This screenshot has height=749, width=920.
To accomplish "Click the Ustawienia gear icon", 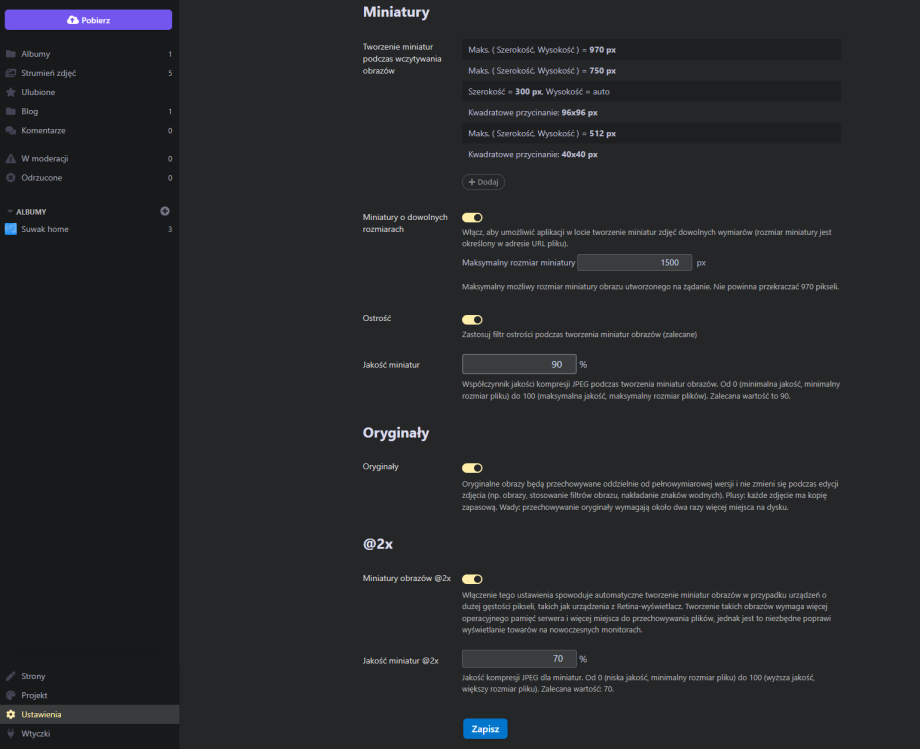I will click(10, 714).
